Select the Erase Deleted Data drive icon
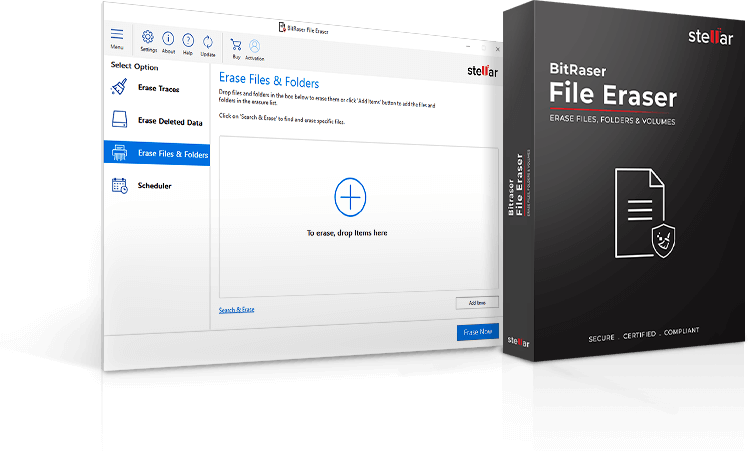 pos(119,119)
